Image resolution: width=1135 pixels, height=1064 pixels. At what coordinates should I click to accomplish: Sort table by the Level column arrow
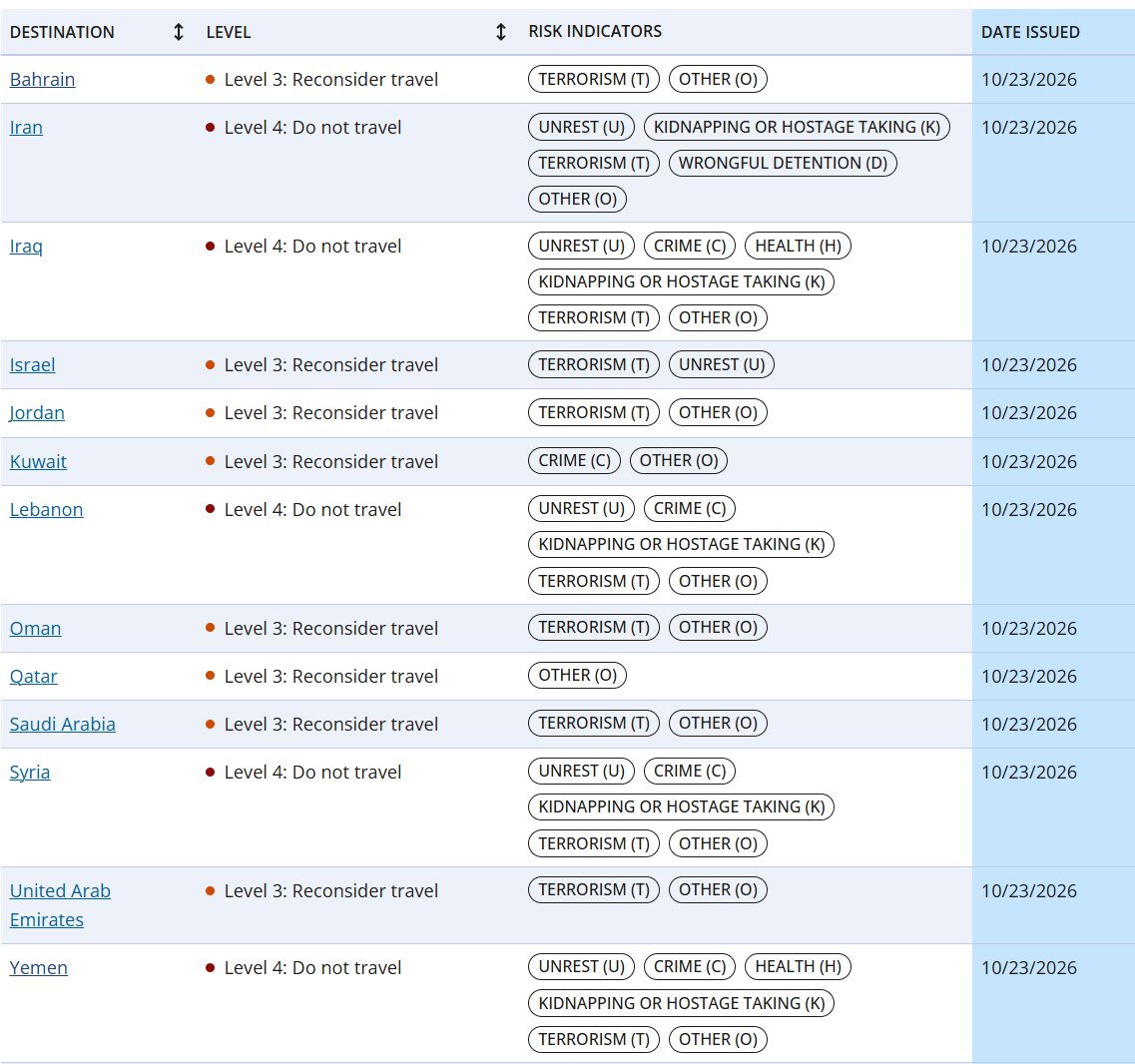tap(500, 32)
